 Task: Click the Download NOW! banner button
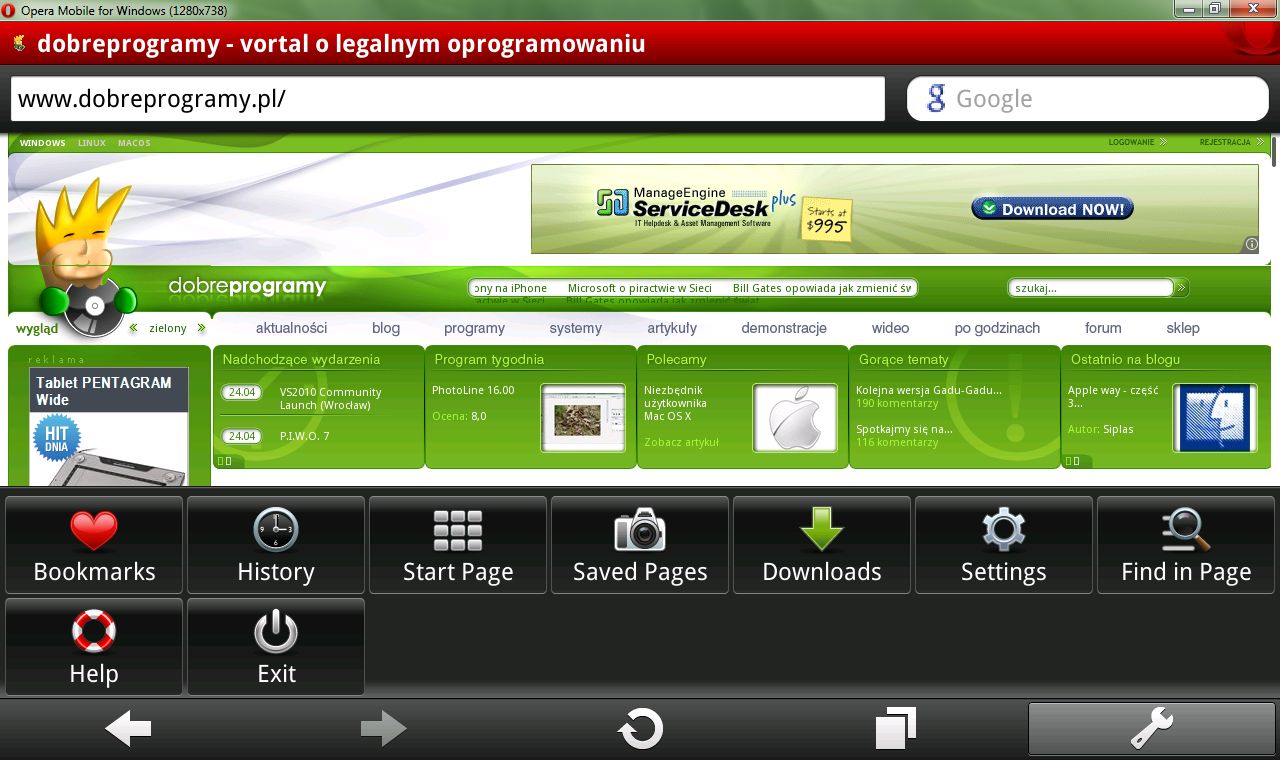[1052, 209]
